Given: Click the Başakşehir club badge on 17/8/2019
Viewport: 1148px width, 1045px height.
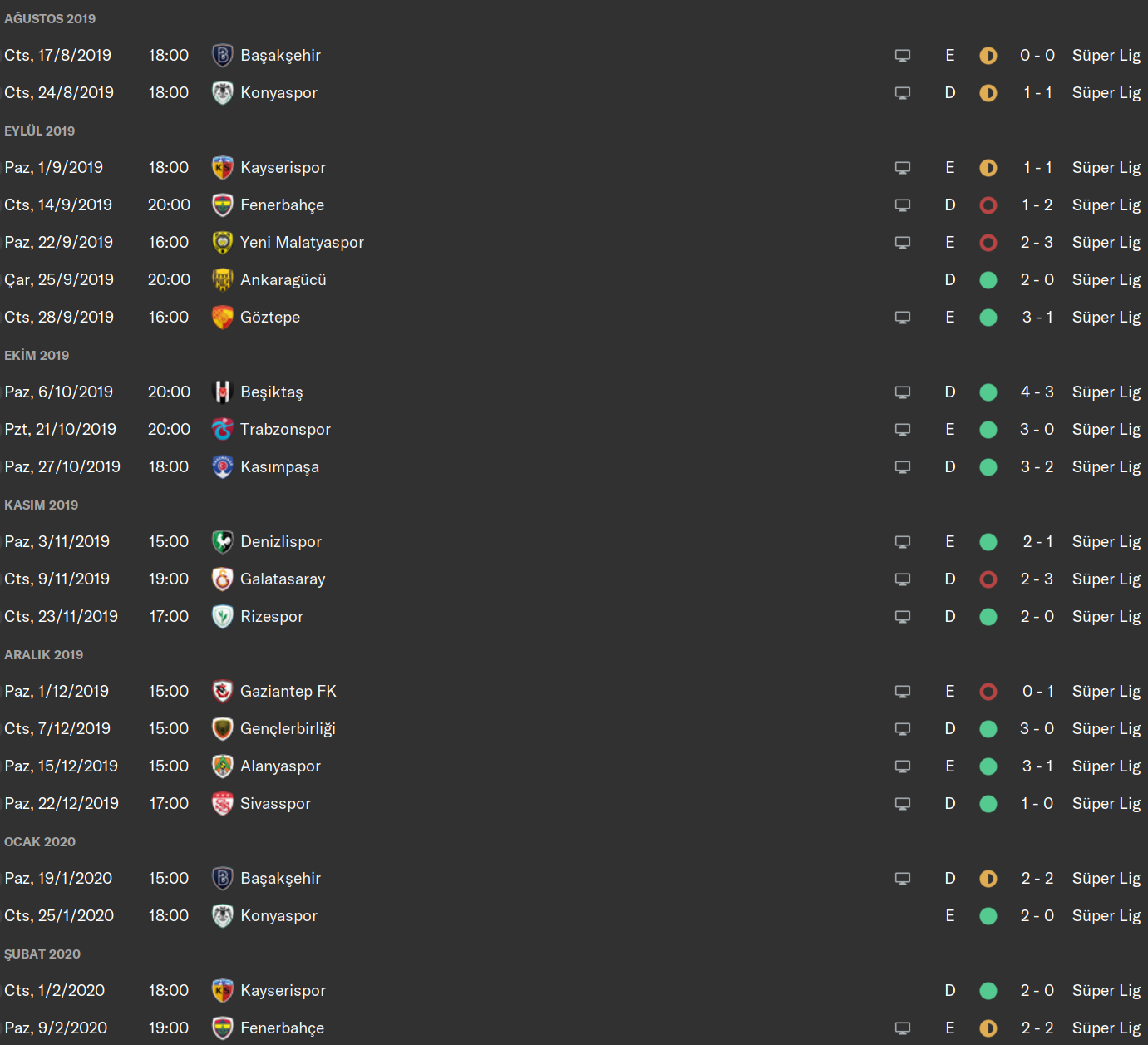Looking at the screenshot, I should pyautogui.click(x=222, y=56).
